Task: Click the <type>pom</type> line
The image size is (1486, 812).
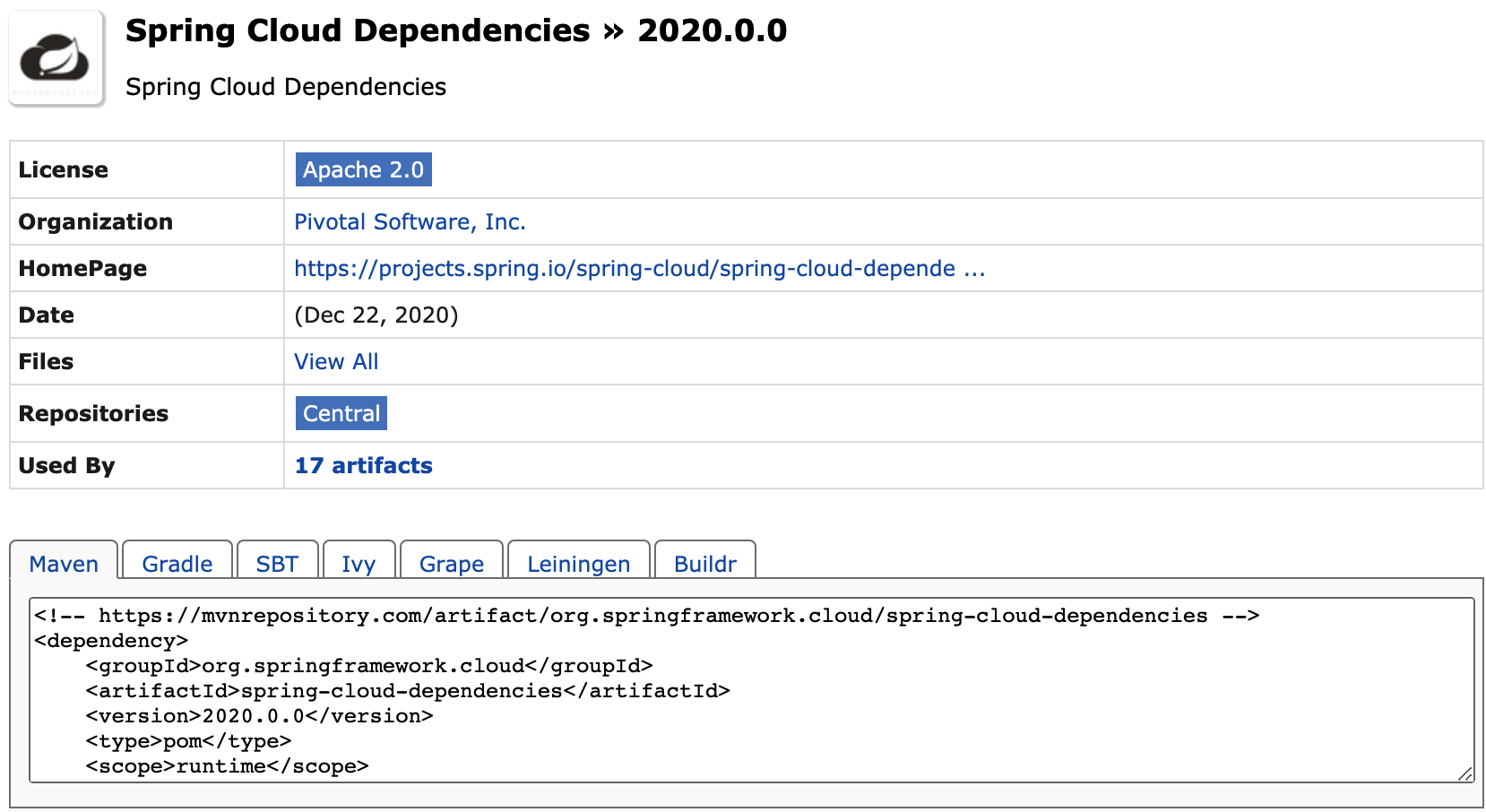Action: pos(189,741)
